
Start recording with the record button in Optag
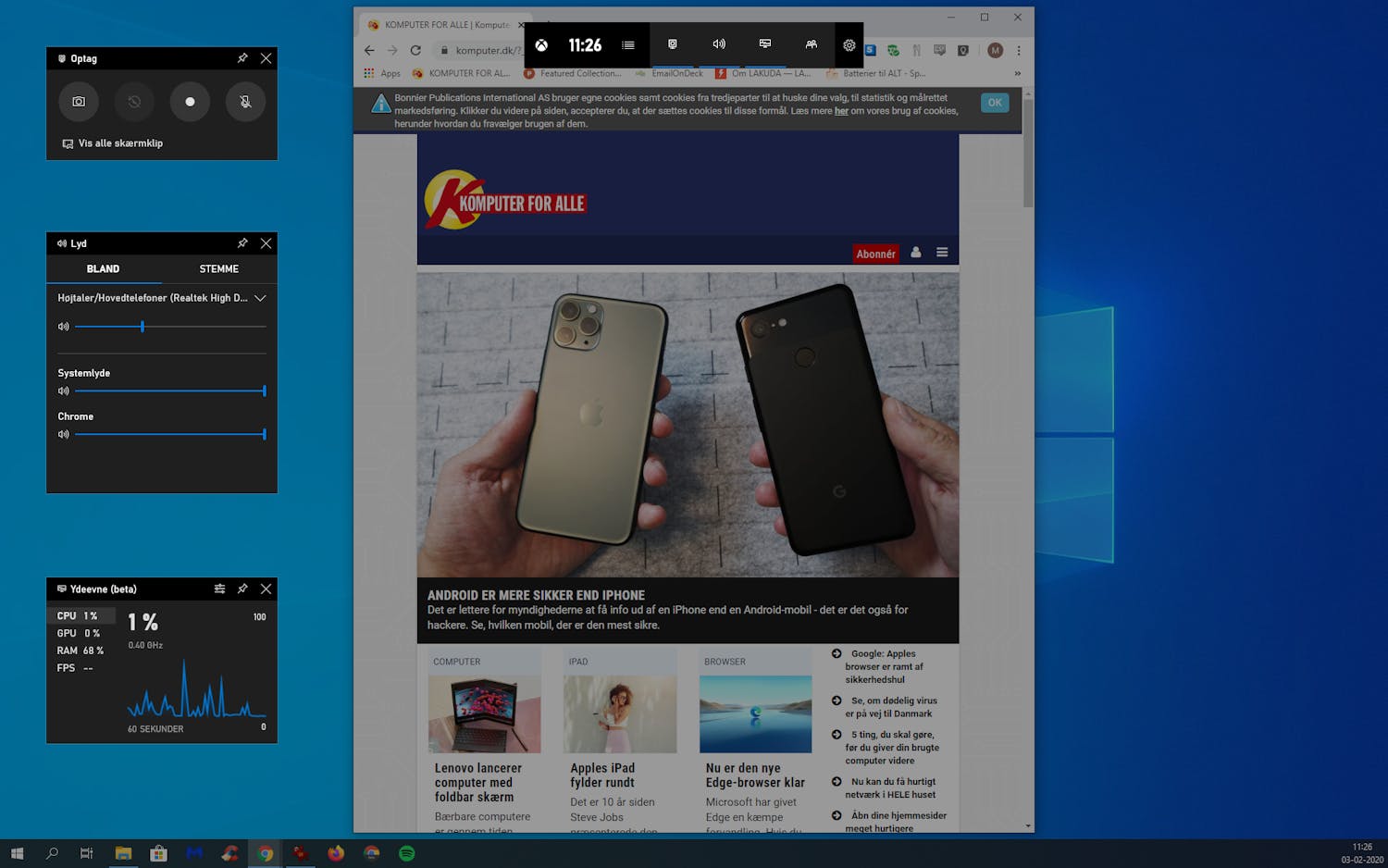[x=190, y=102]
